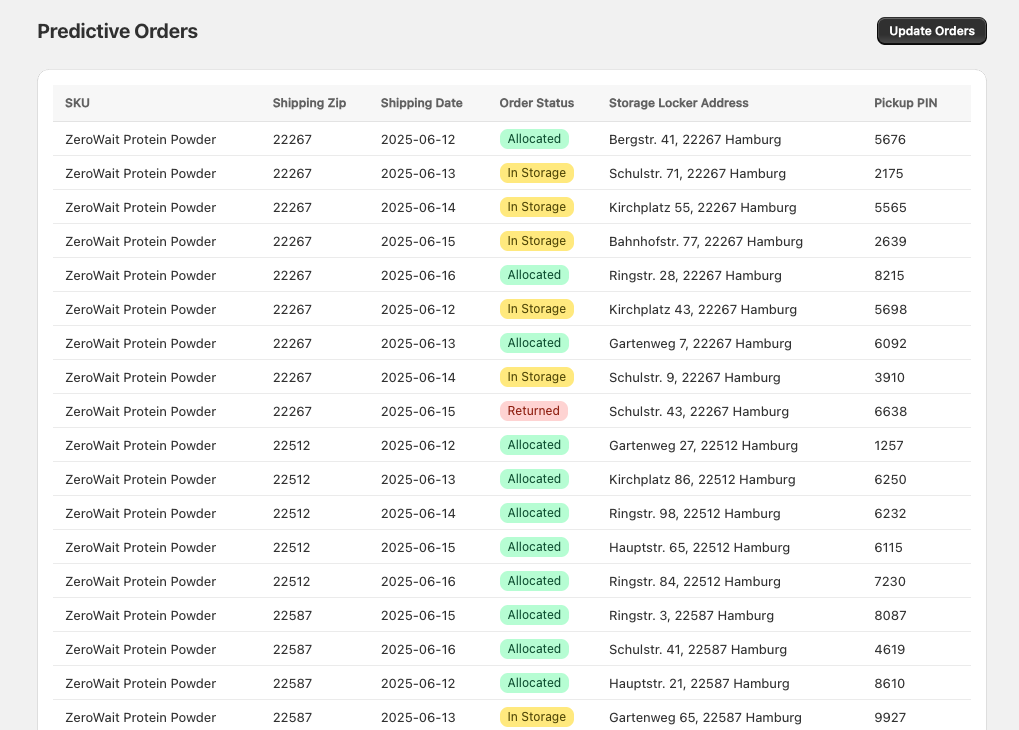Select address Ringstr. 28, 22267 Hamburg

click(695, 276)
